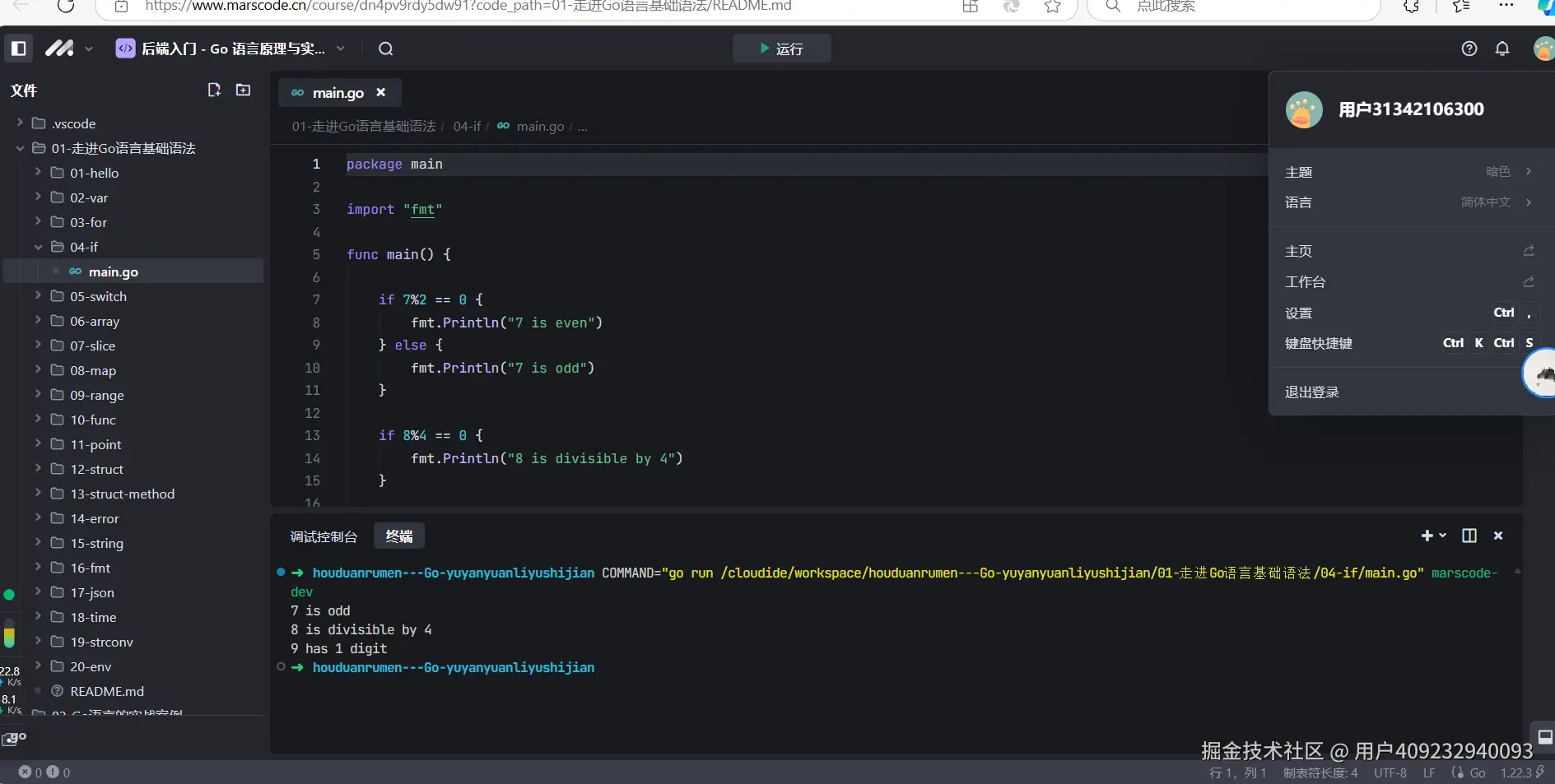The image size is (1555, 784).
Task: Split the terminal panel
Action: tap(1469, 536)
